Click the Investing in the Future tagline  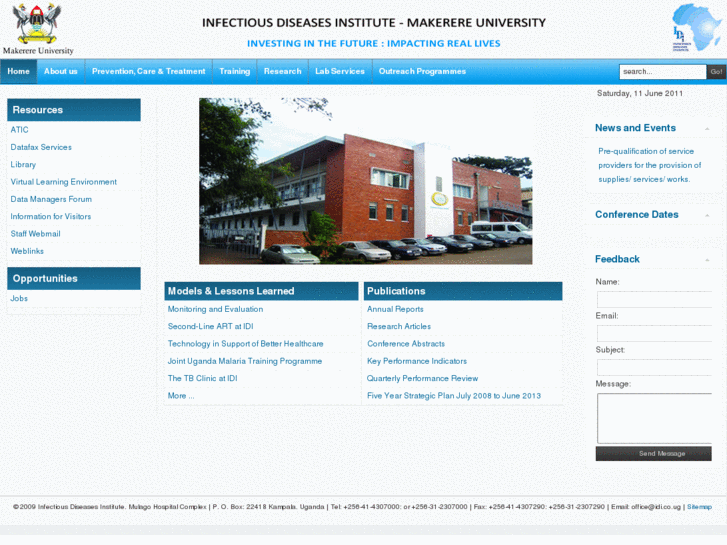coord(374,44)
